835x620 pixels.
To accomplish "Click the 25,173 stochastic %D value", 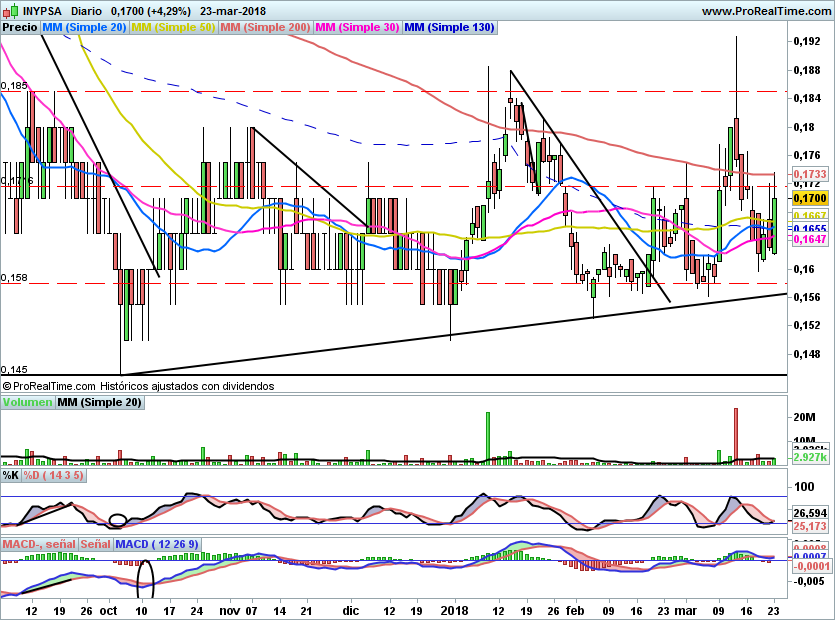I will pos(810,526).
